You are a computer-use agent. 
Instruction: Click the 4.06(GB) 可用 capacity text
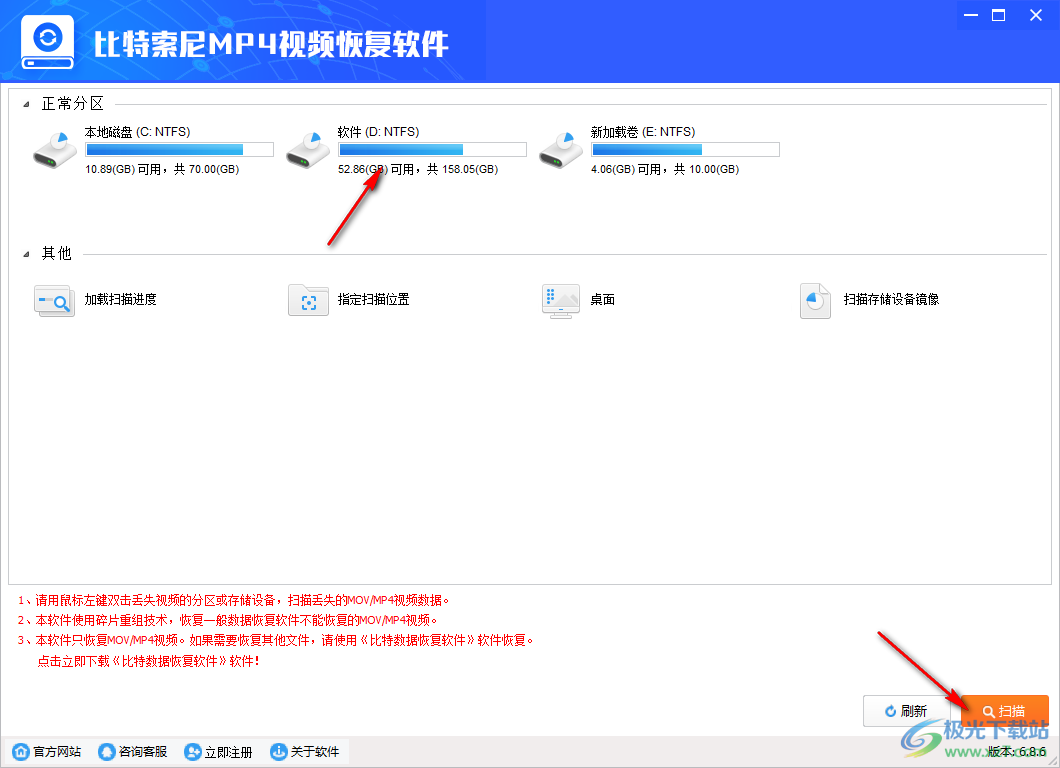tap(626, 169)
